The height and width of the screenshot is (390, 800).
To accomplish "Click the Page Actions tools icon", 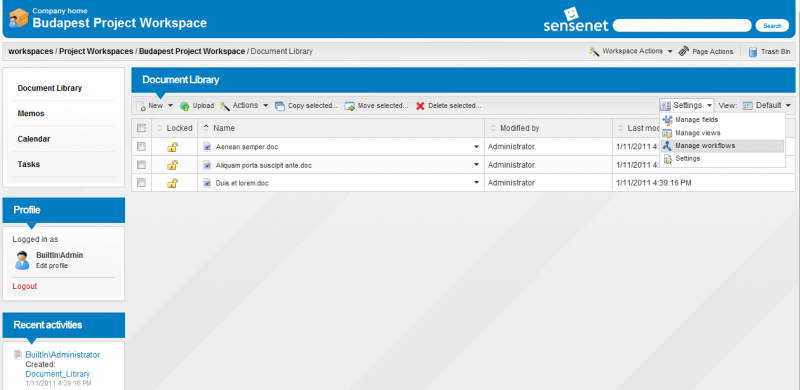I will click(684, 52).
